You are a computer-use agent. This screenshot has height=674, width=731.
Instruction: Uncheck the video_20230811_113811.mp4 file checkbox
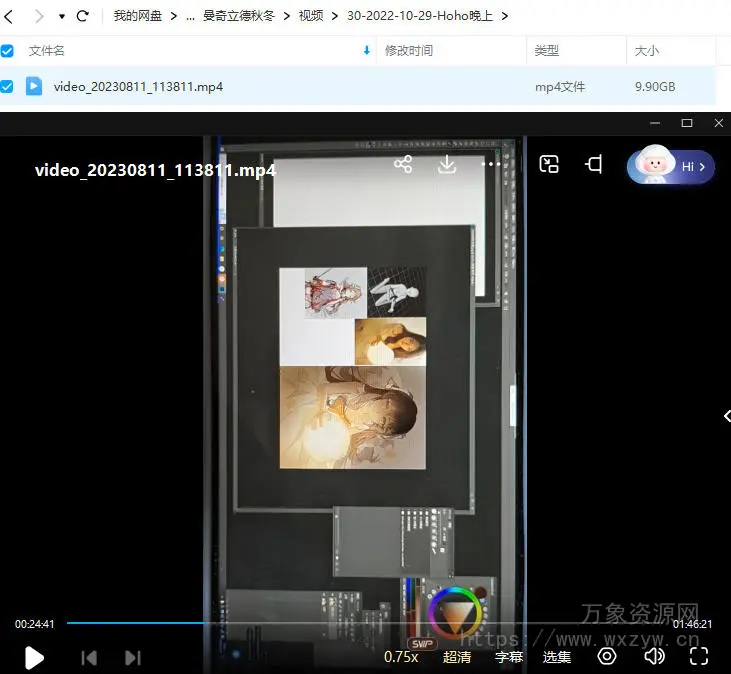8,87
